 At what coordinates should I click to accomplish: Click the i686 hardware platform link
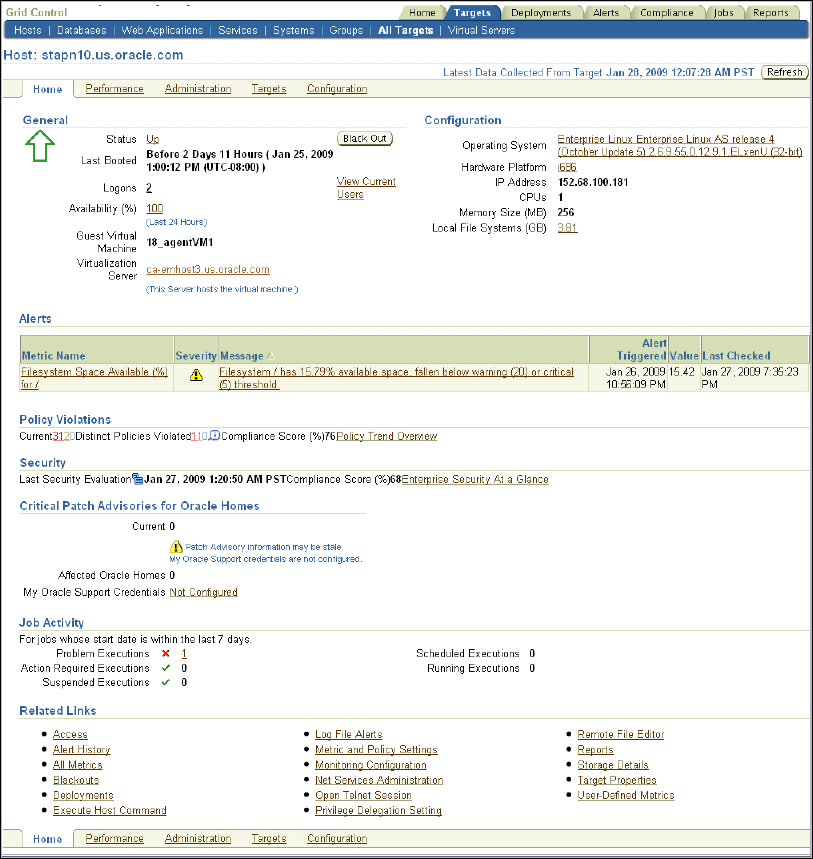point(566,167)
